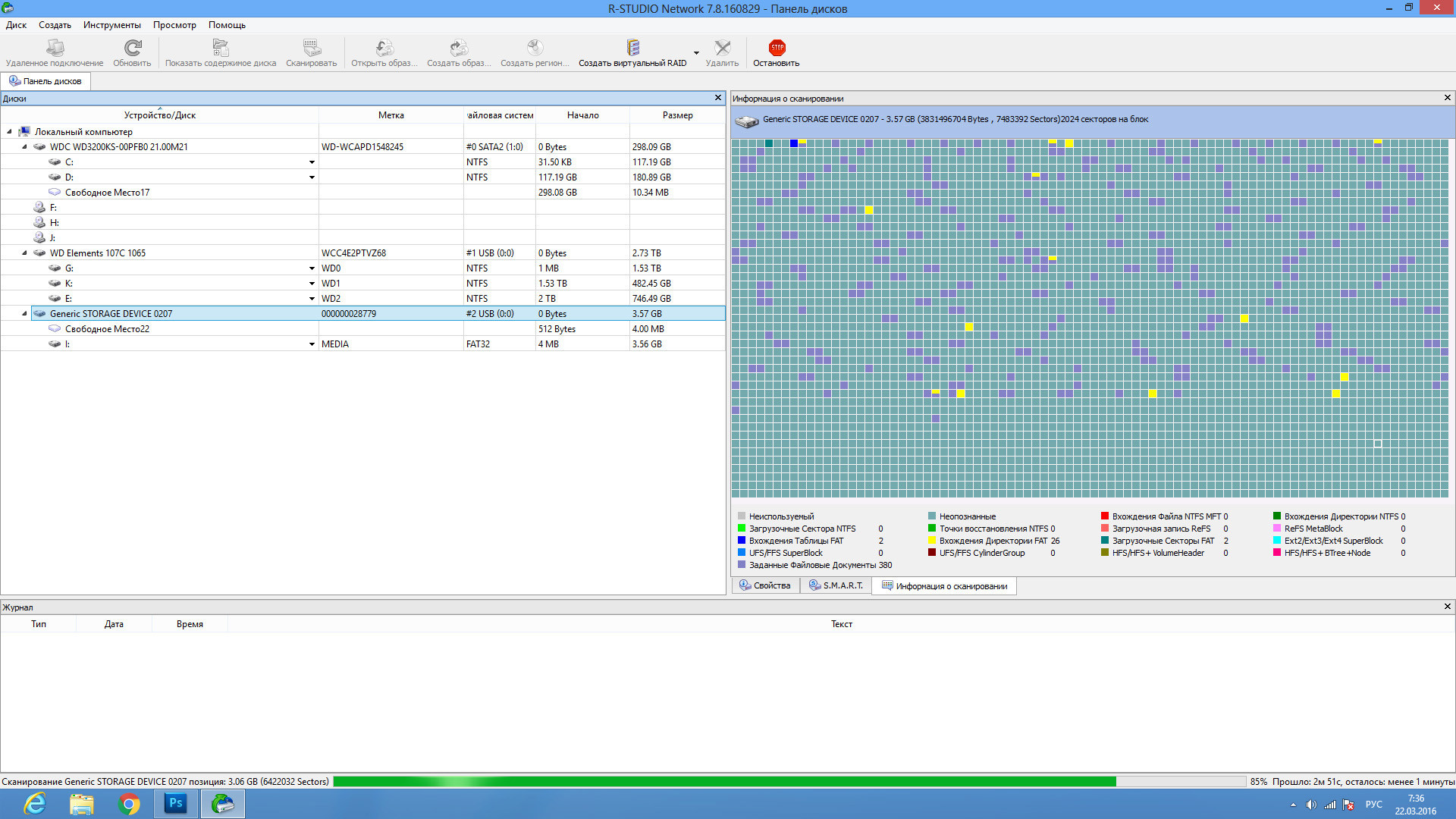The height and width of the screenshot is (819, 1456).
Task: Sort by the Размер column header
Action: (677, 115)
